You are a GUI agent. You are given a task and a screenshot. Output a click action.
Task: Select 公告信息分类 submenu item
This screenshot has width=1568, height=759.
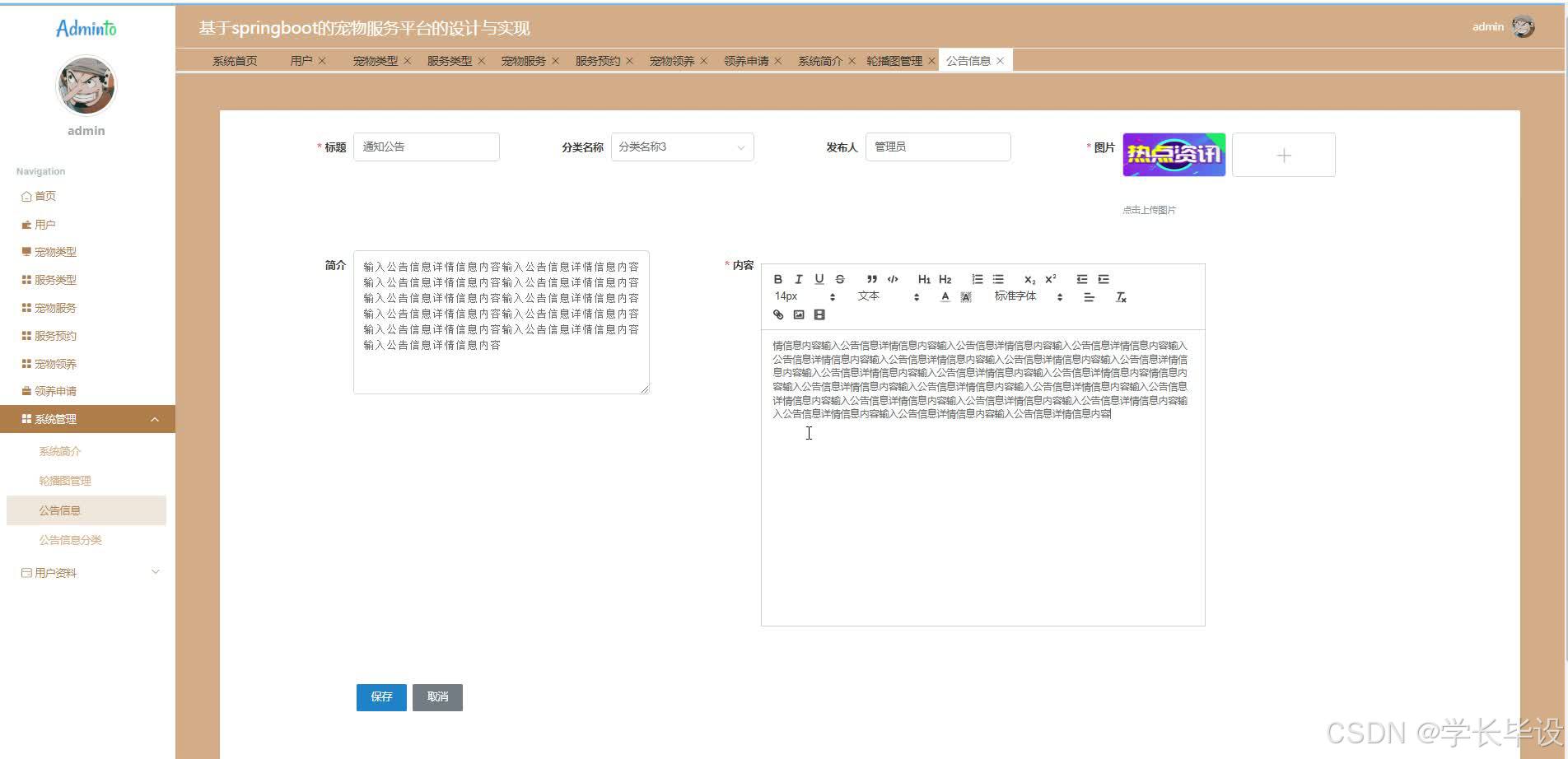coord(86,540)
